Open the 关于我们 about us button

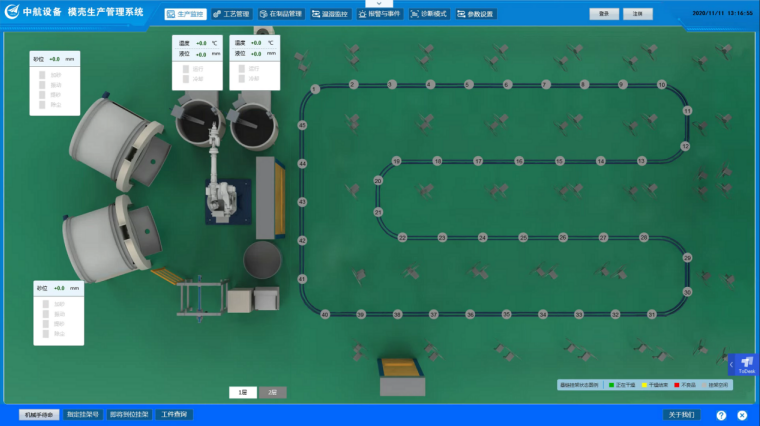point(681,415)
